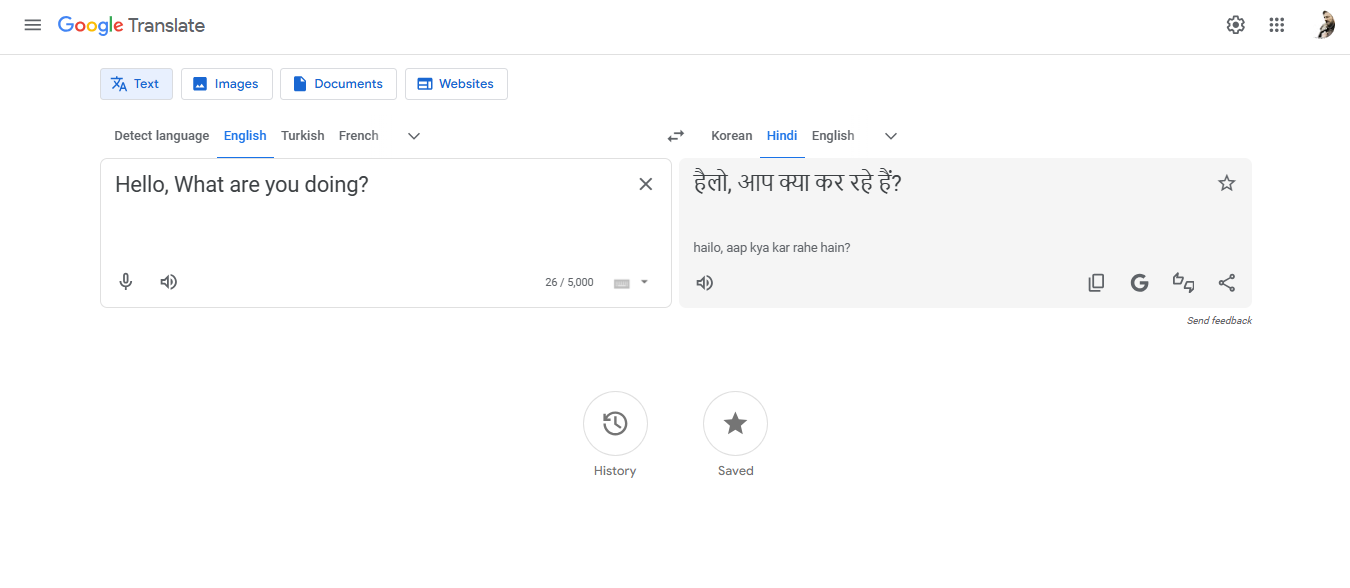Switch to Websites translation
Screen dimensions: 1350x588
point(456,84)
